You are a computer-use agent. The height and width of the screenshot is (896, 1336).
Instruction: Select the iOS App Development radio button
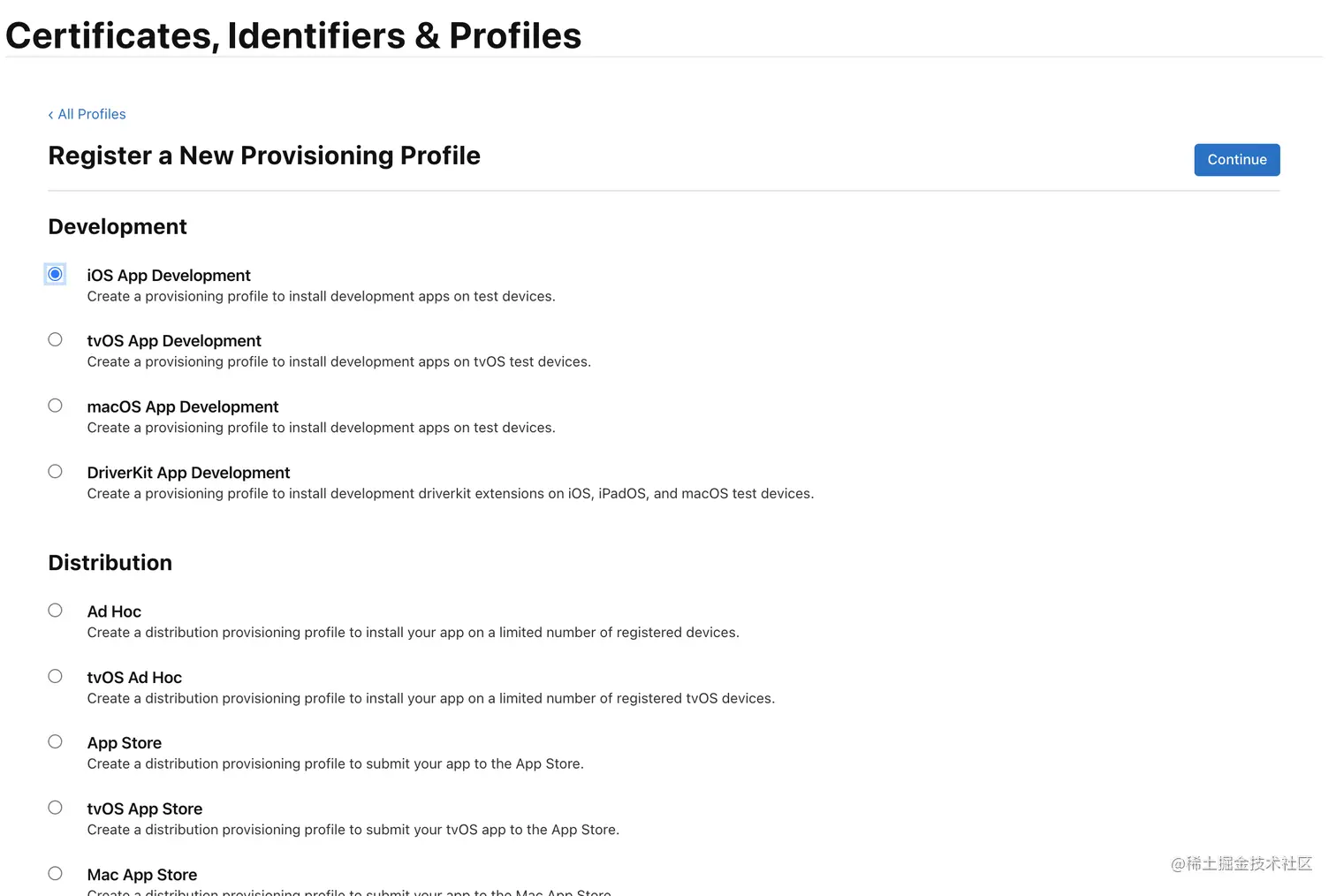click(55, 274)
